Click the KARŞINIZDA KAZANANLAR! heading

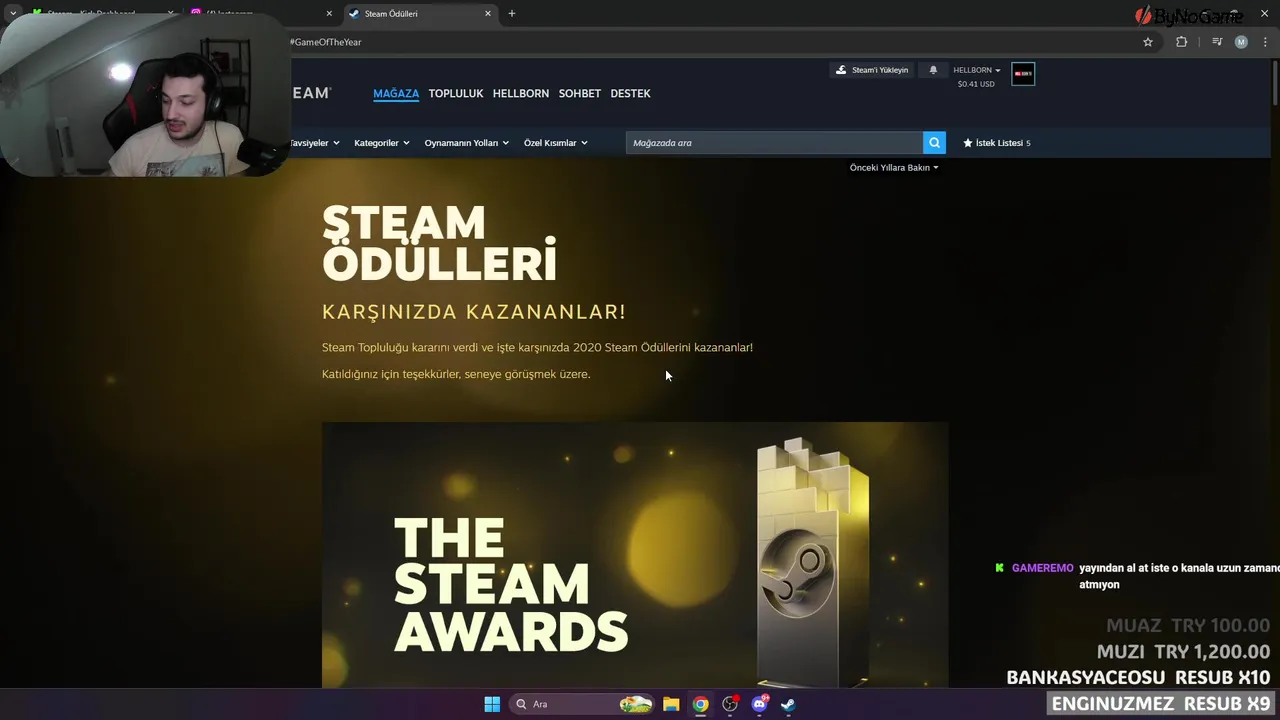coord(474,311)
